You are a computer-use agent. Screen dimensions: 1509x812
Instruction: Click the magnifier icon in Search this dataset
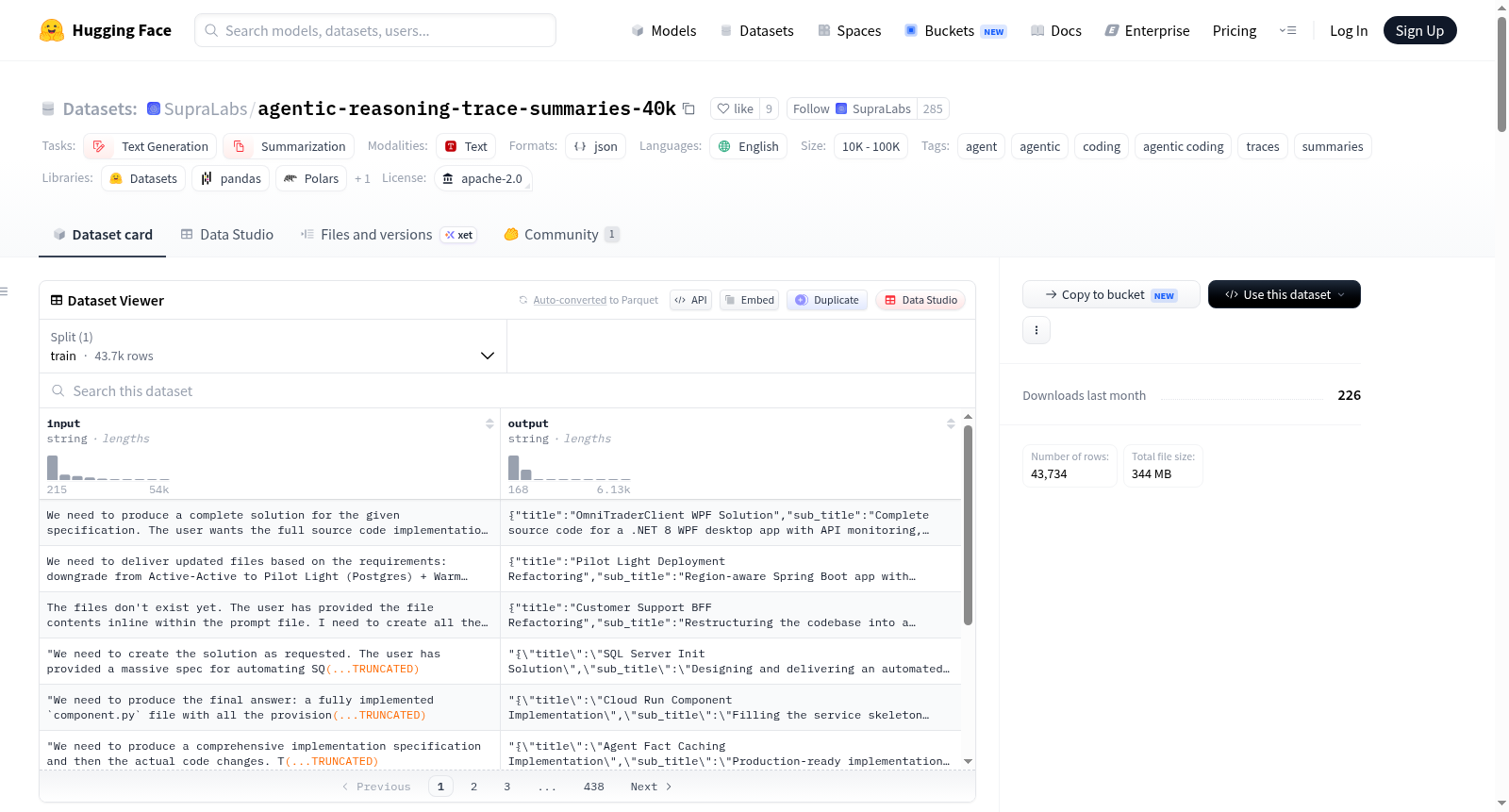click(x=58, y=390)
